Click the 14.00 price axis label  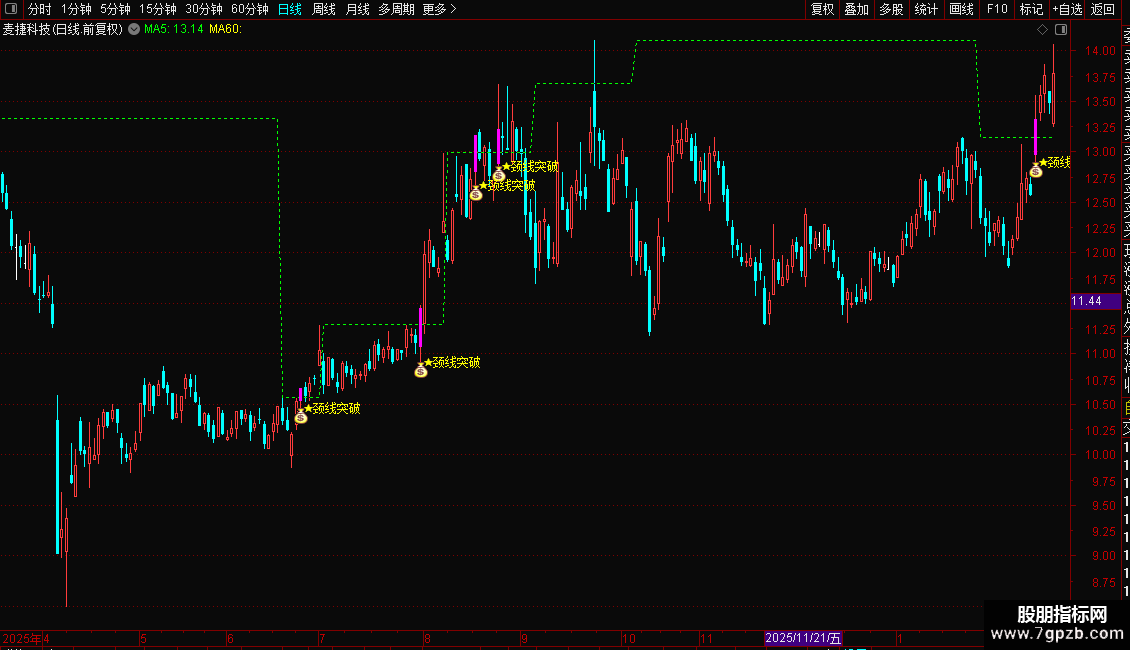click(1100, 51)
